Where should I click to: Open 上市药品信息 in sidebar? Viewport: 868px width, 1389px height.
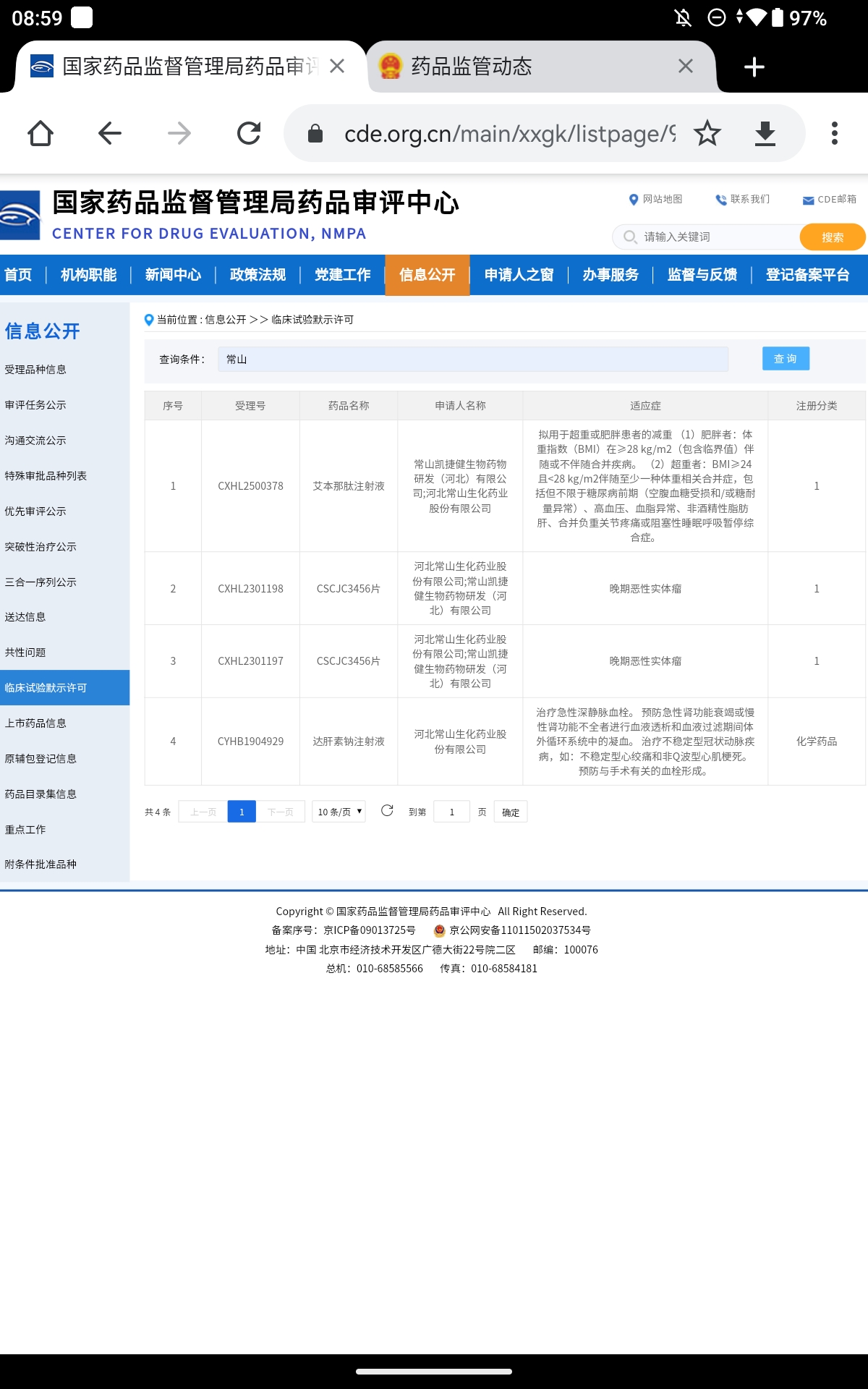(35, 723)
